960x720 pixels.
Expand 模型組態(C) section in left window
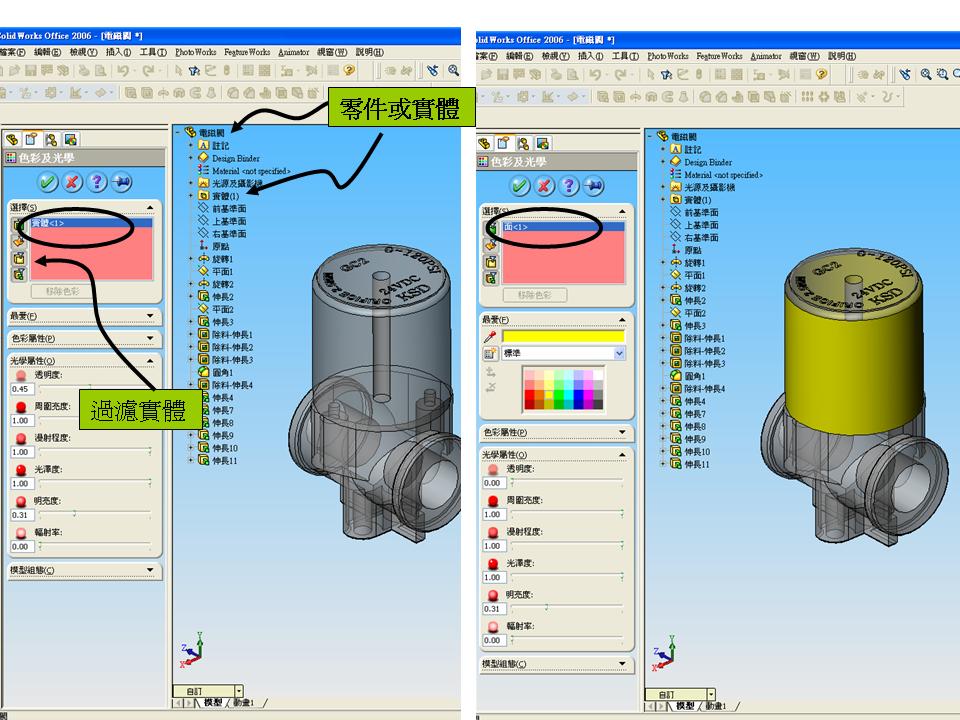click(x=150, y=570)
